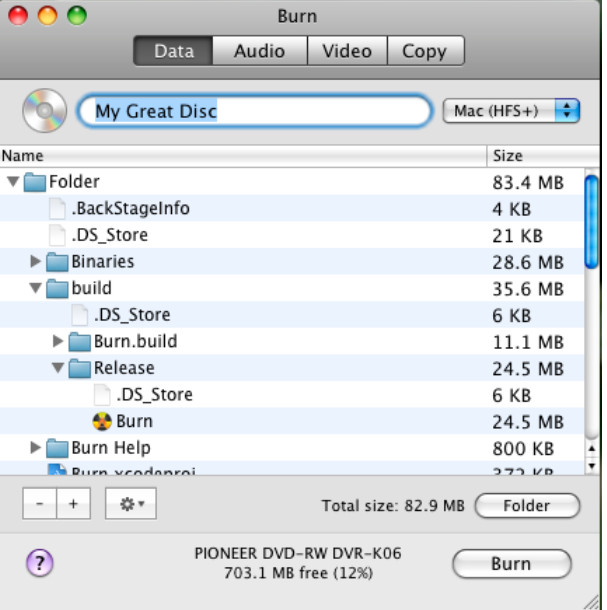Click the Size column header
Screen dimensions: 607x610
coord(543,156)
